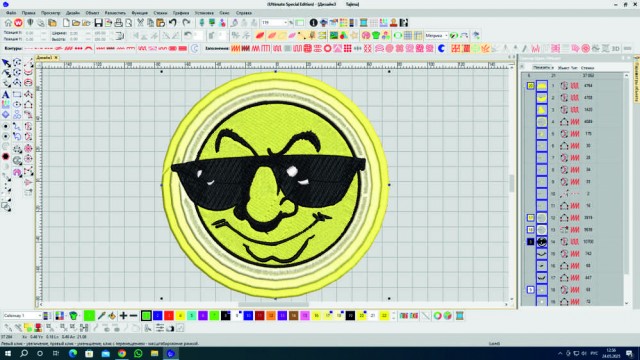Click stitch count 10700 in the list
This screenshot has width=640, height=360.
588,242
